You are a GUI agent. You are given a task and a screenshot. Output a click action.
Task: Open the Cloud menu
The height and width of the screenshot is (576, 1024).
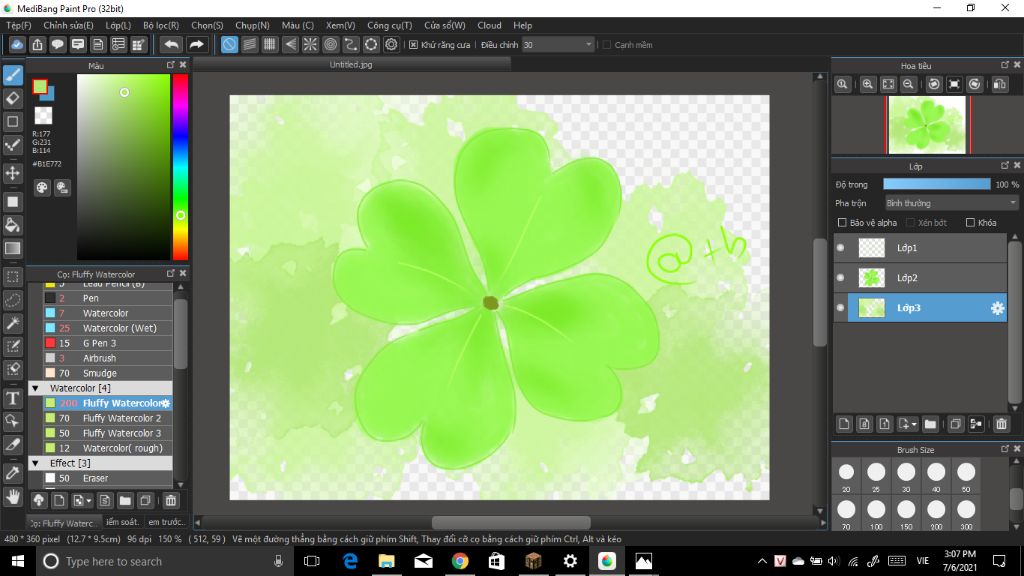(489, 25)
